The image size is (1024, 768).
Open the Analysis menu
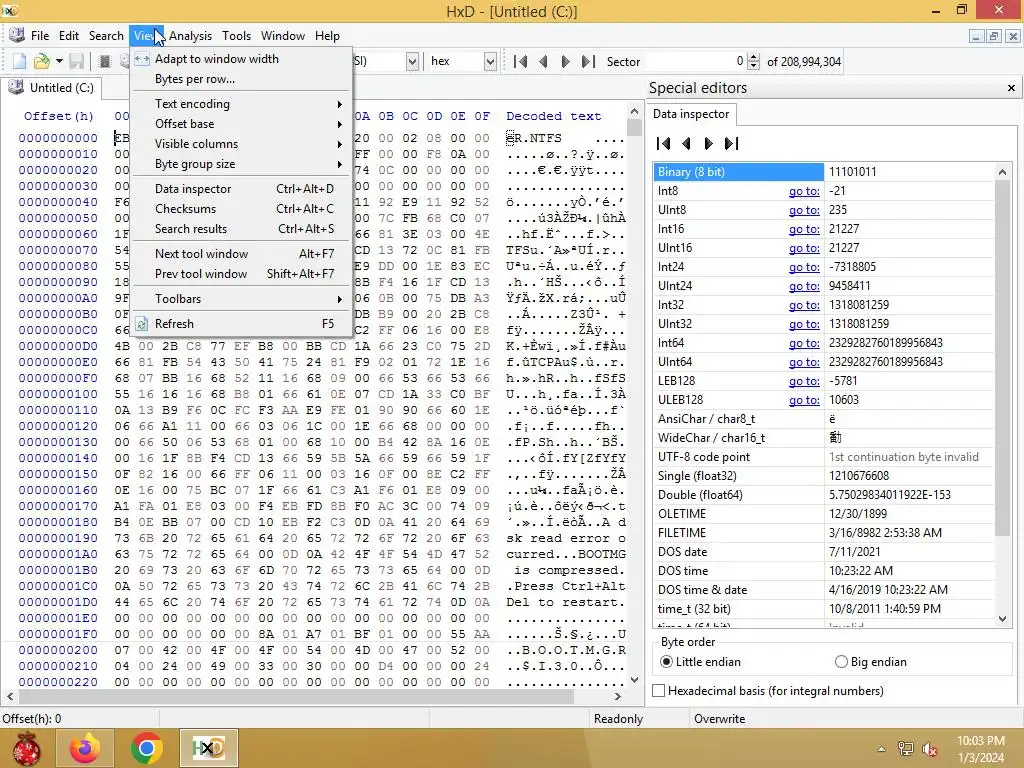190,36
